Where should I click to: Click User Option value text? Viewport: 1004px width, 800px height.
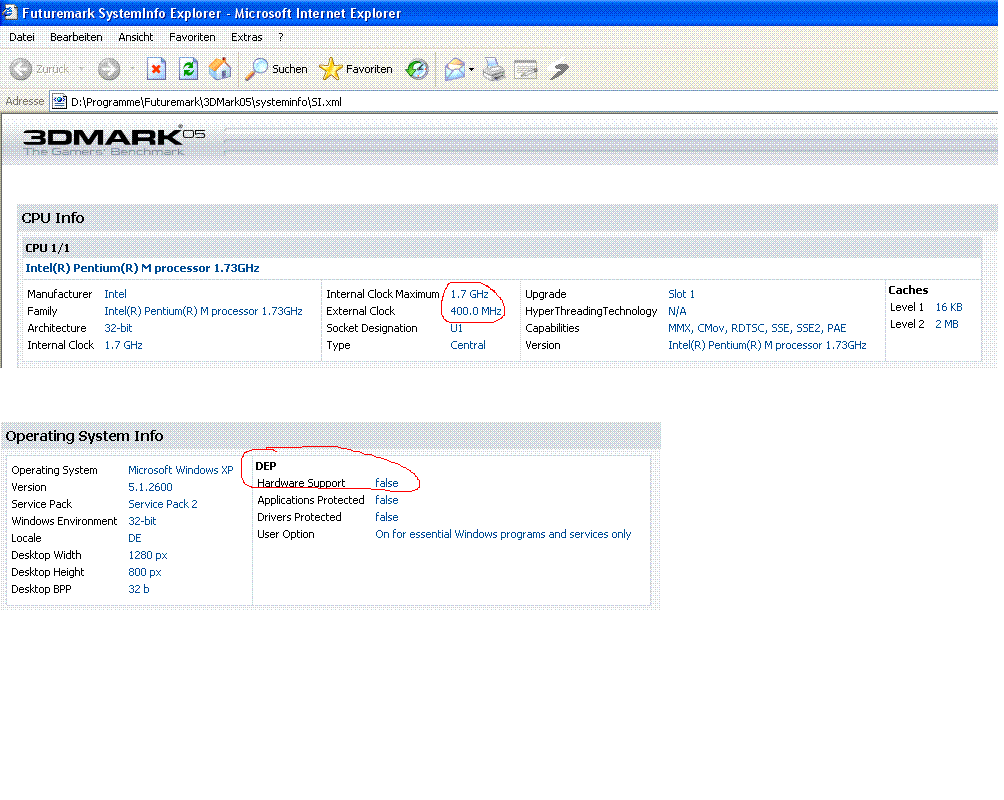pos(503,534)
